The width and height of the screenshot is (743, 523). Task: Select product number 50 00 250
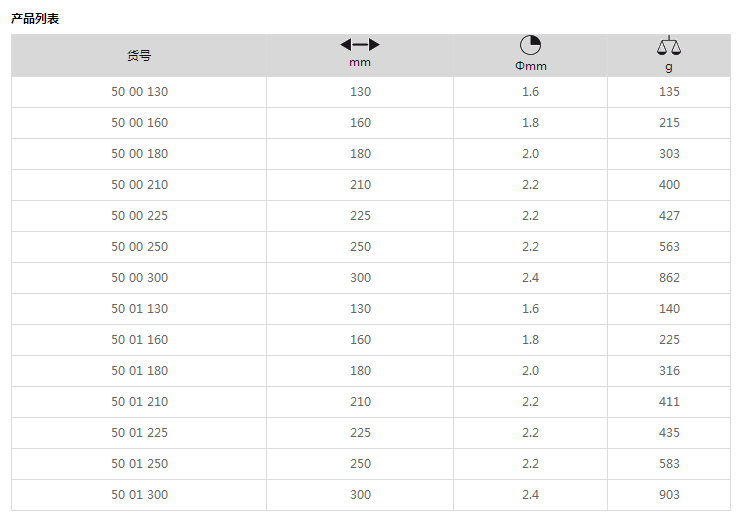(139, 247)
